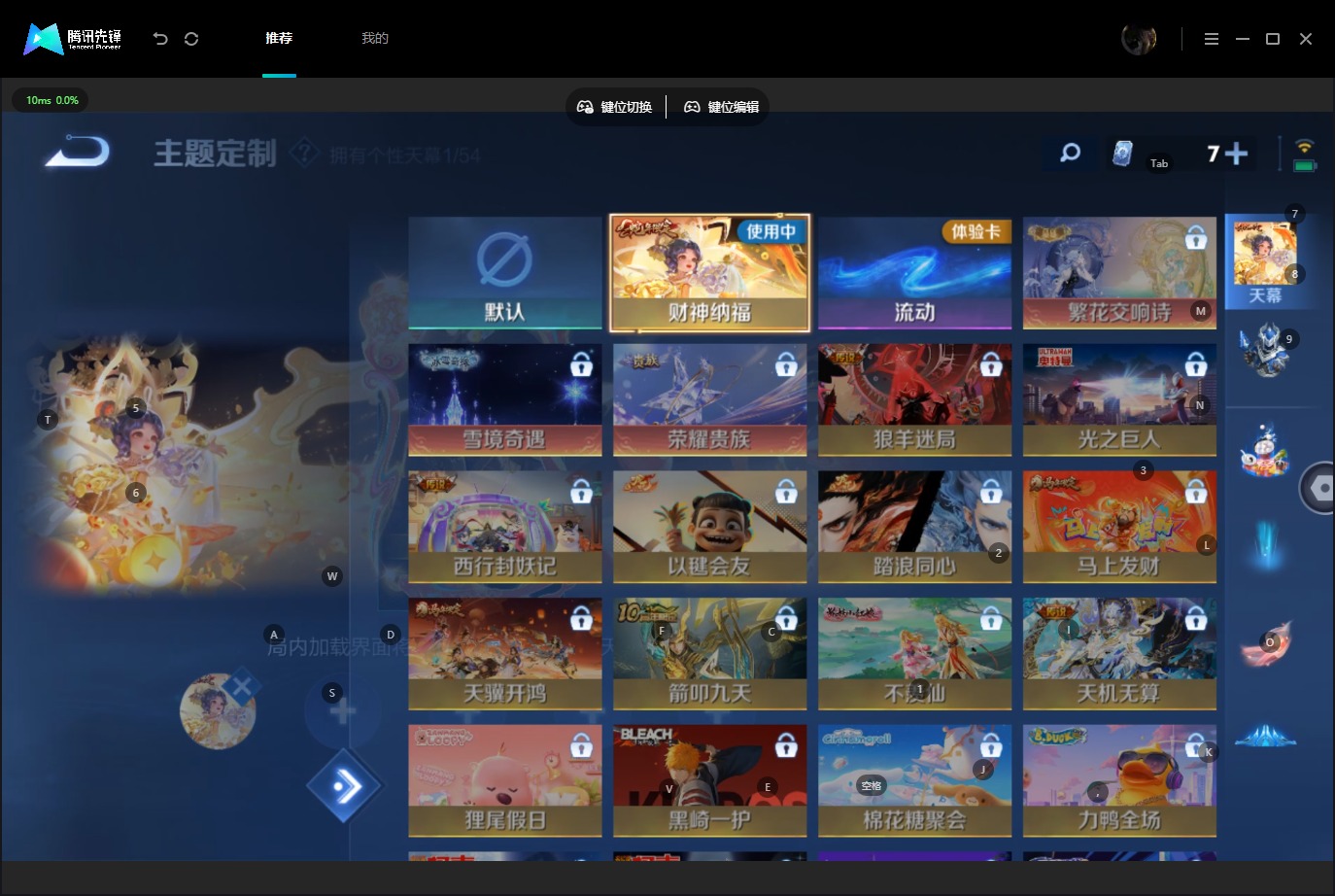Select the 财神纳福 theme card
Viewport: 1335px width, 896px height.
point(709,273)
